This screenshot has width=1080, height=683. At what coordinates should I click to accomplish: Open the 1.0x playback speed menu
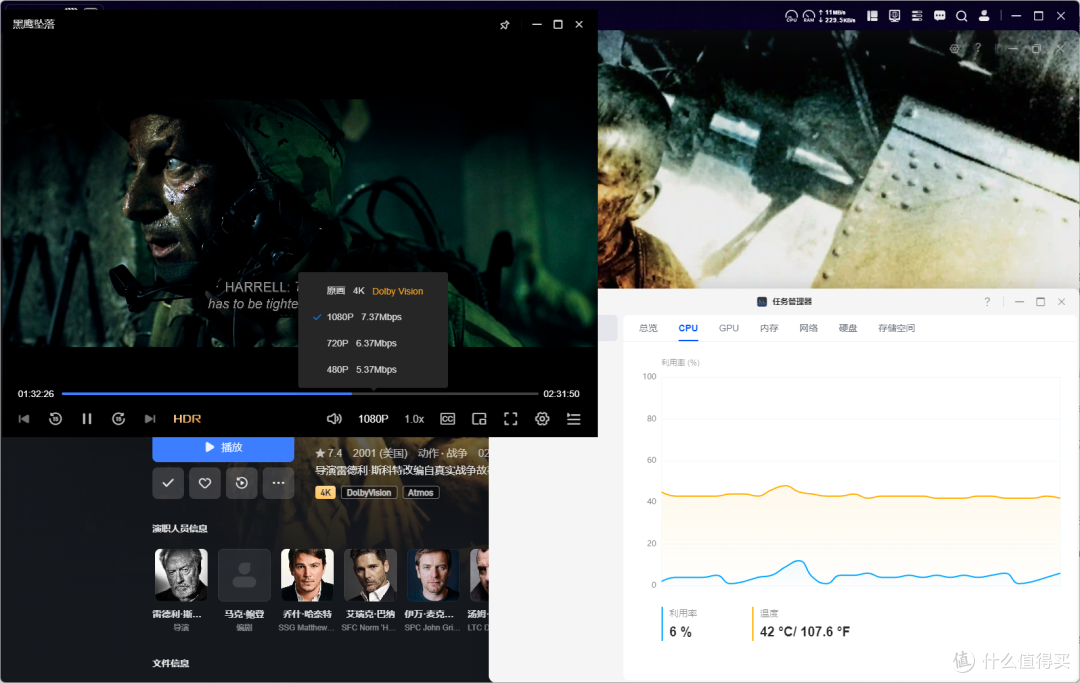coord(414,419)
